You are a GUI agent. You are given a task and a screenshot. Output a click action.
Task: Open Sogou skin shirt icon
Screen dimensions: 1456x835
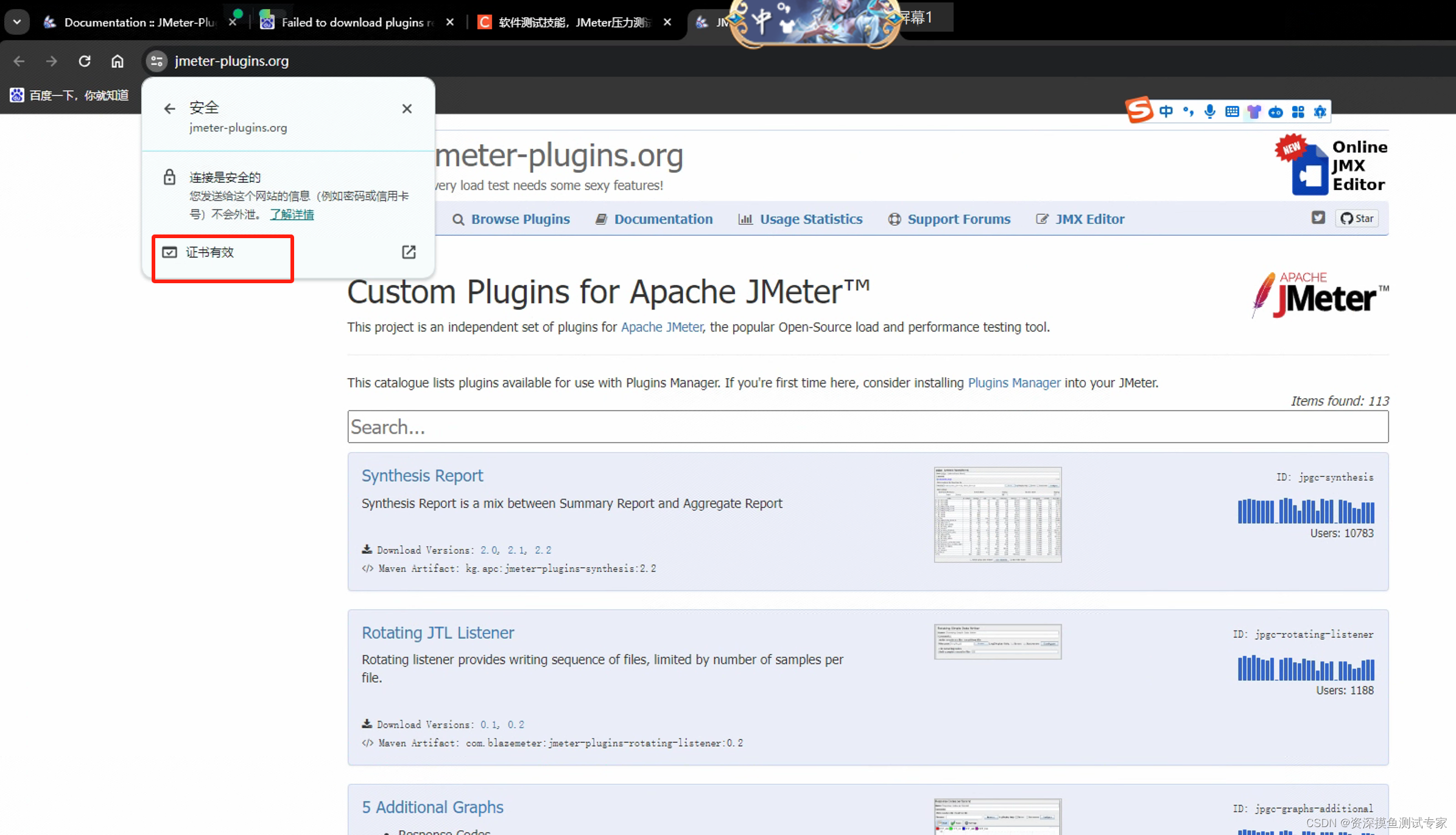[1254, 111]
